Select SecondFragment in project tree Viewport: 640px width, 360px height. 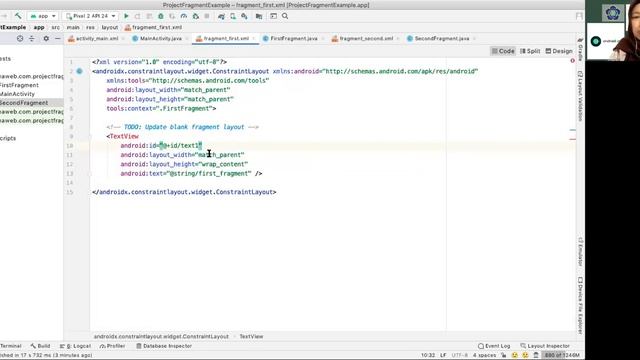click(x=24, y=103)
